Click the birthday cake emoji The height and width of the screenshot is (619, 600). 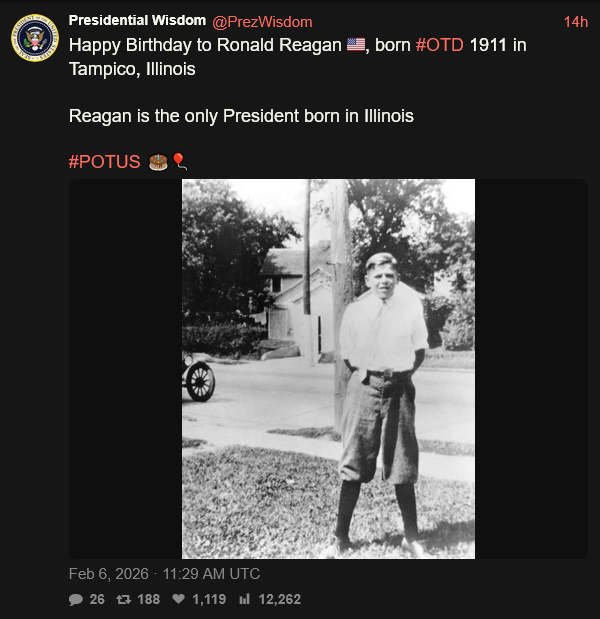(158, 162)
